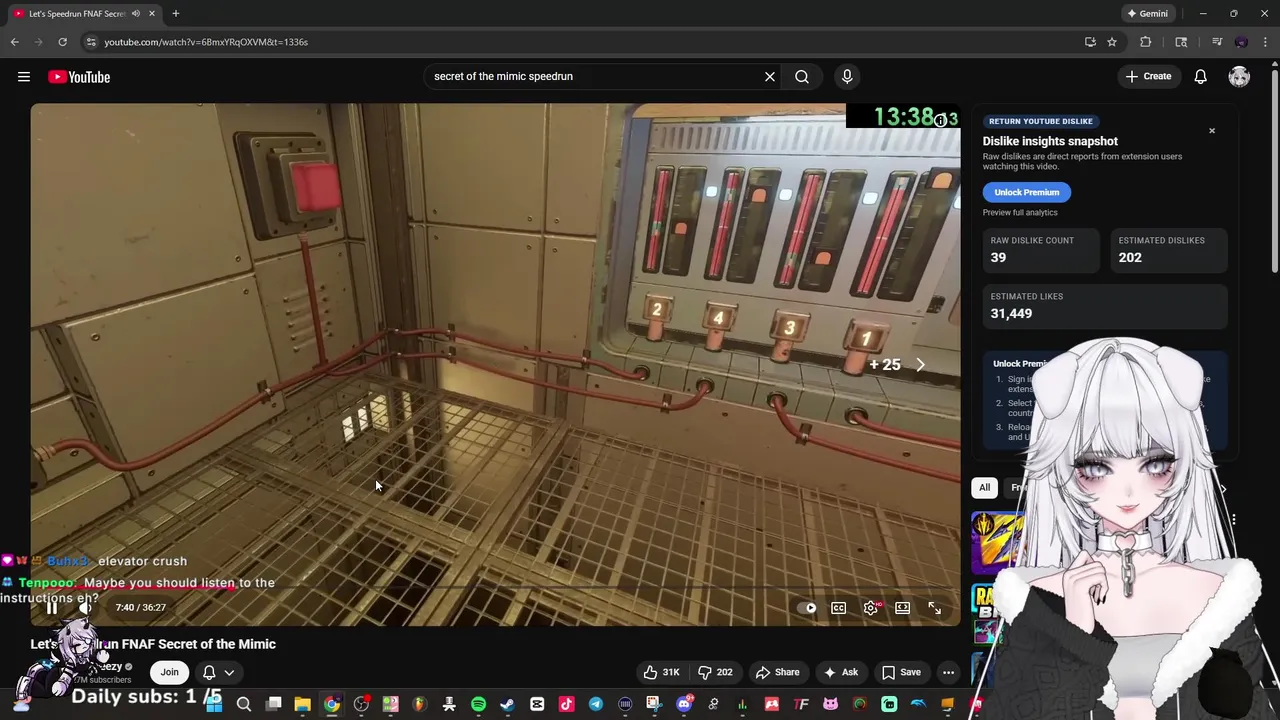
Task: Open the YouTube guide hamburger menu
Action: click(24, 77)
